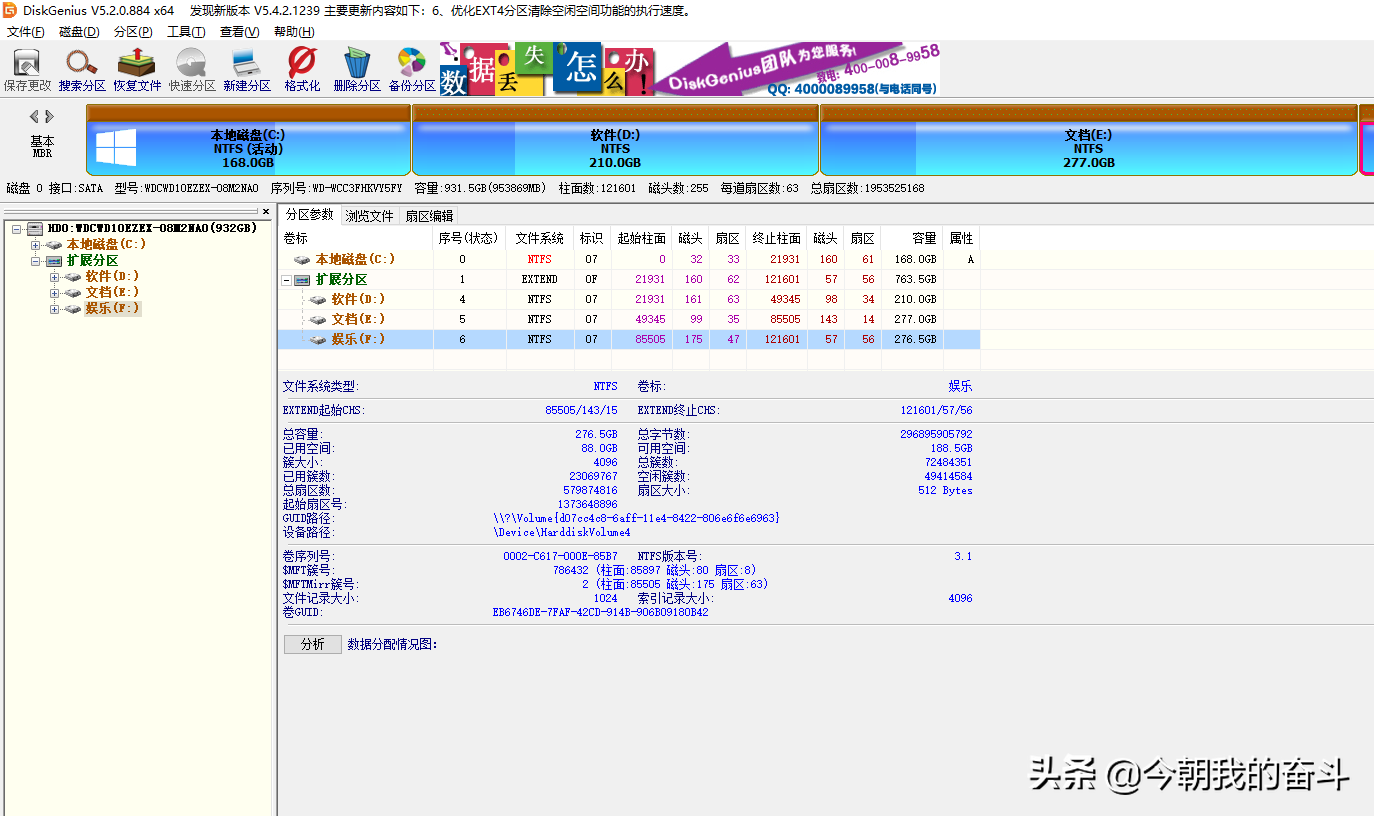
Task: Switch to the 扇区编辑 tab
Action: tap(429, 216)
